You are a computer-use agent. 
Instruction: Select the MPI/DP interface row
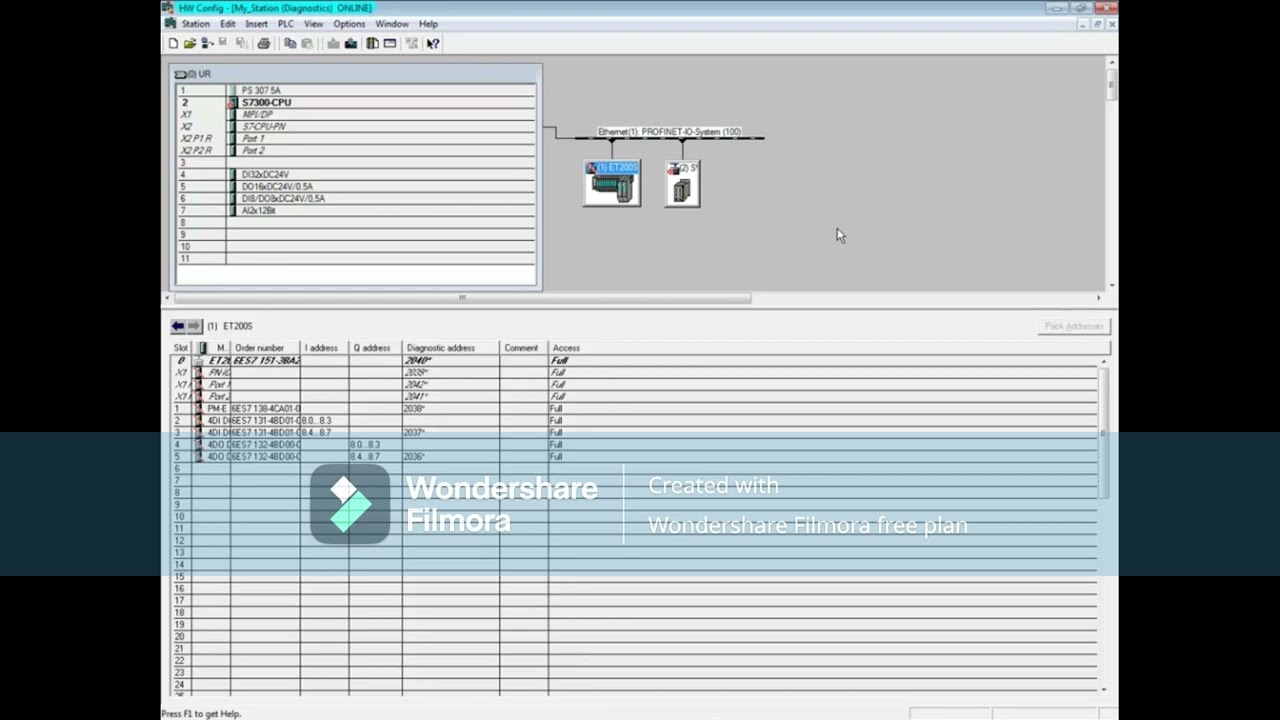(356, 115)
